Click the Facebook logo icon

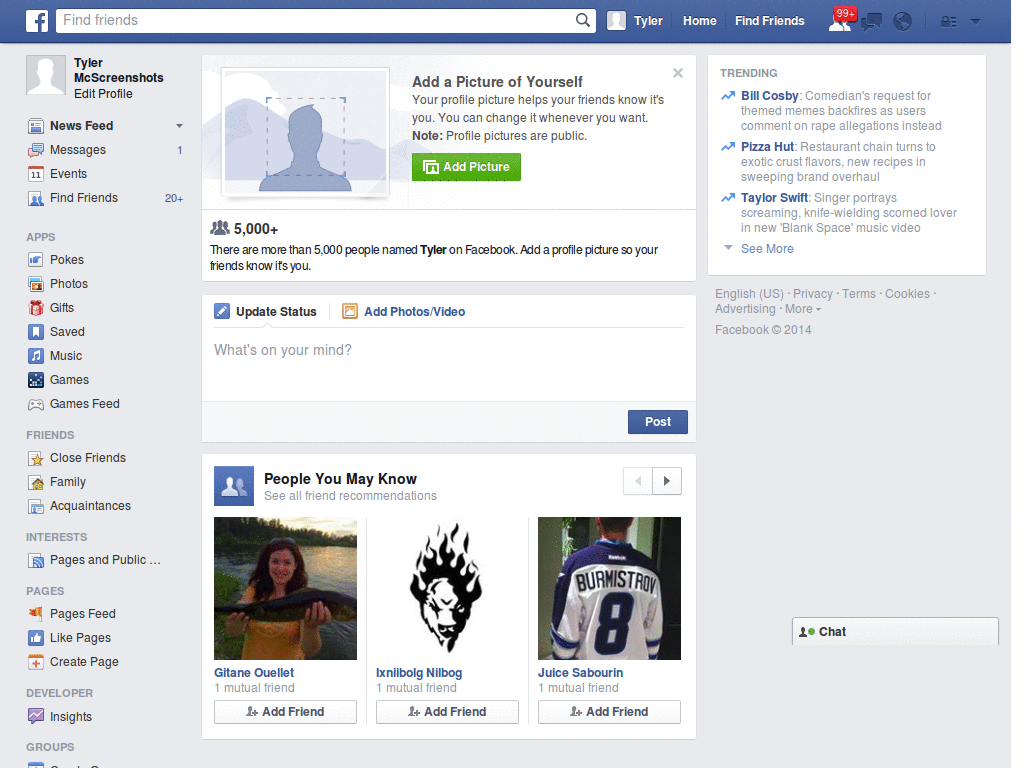[x=37, y=21]
